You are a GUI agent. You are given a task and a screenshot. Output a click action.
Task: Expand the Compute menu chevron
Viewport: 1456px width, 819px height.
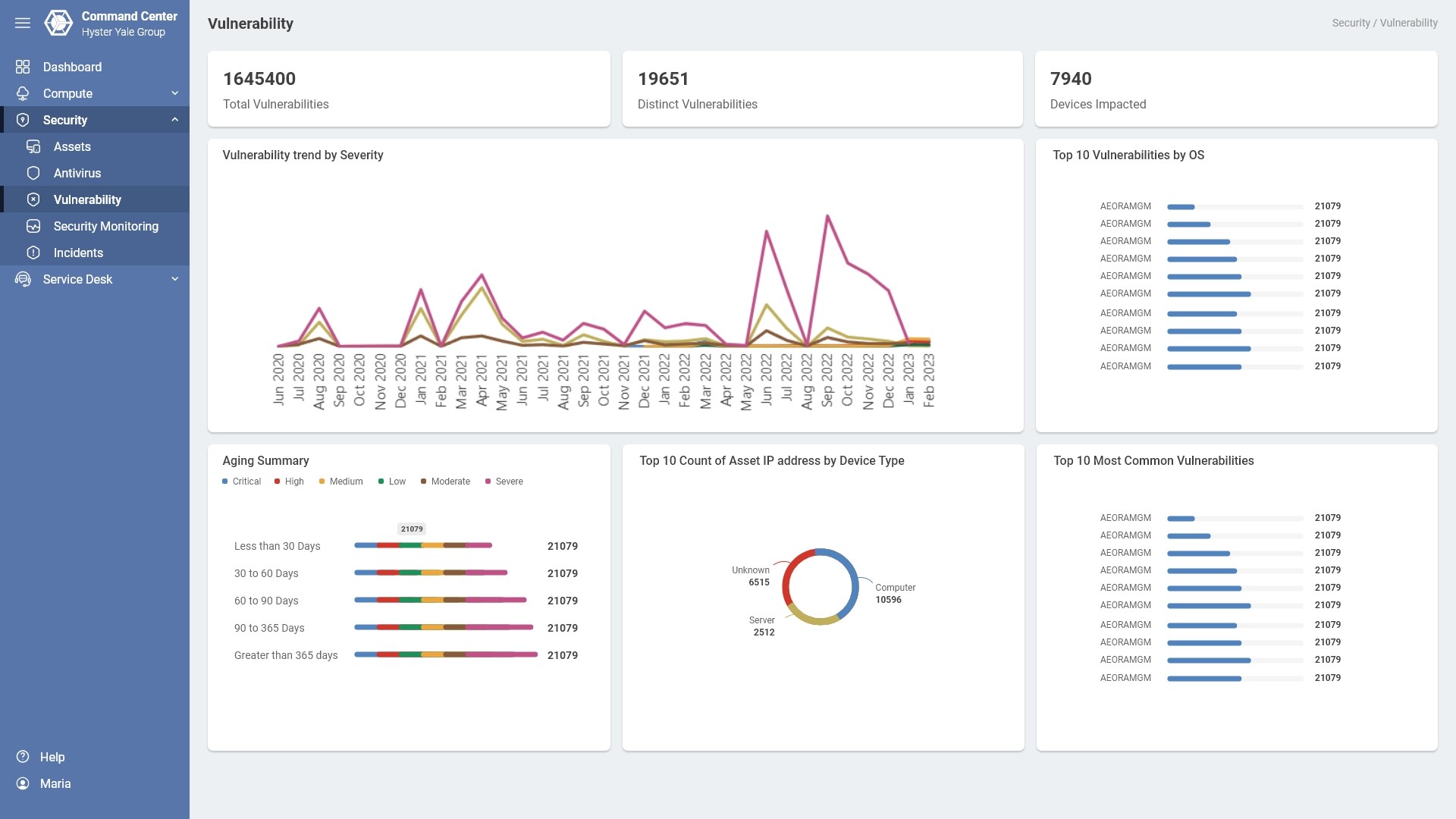[175, 93]
